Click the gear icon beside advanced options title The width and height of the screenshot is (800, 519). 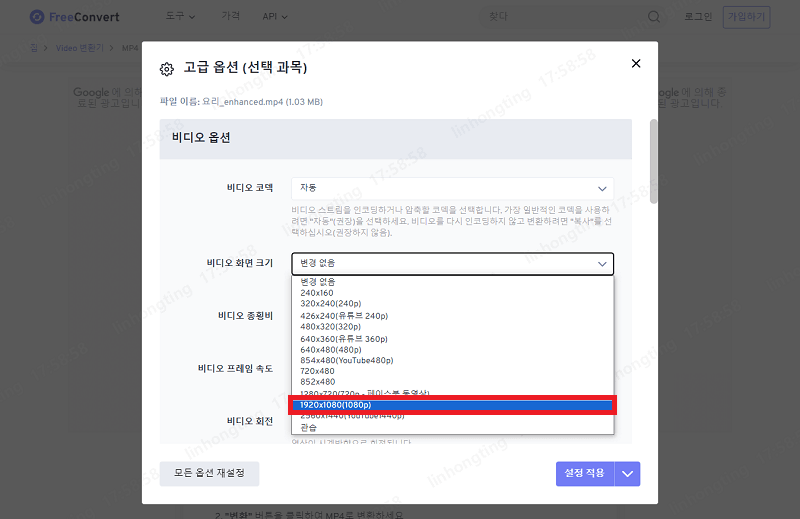coord(166,69)
